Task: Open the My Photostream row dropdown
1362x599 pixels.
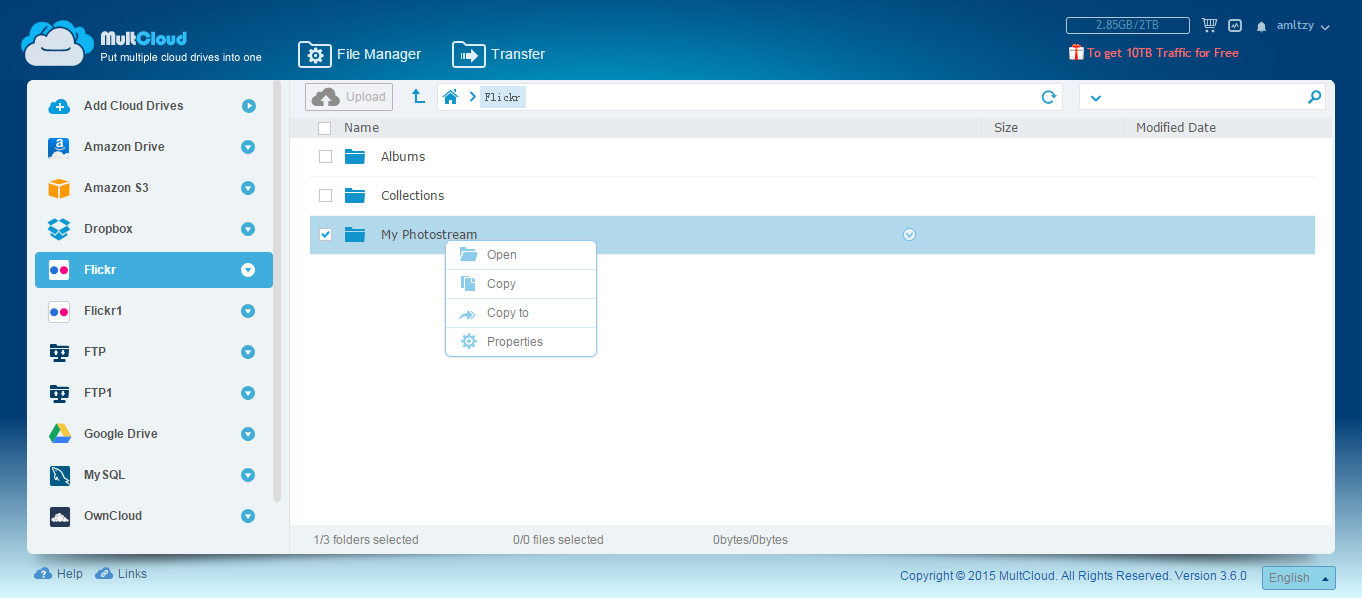Action: click(x=909, y=235)
